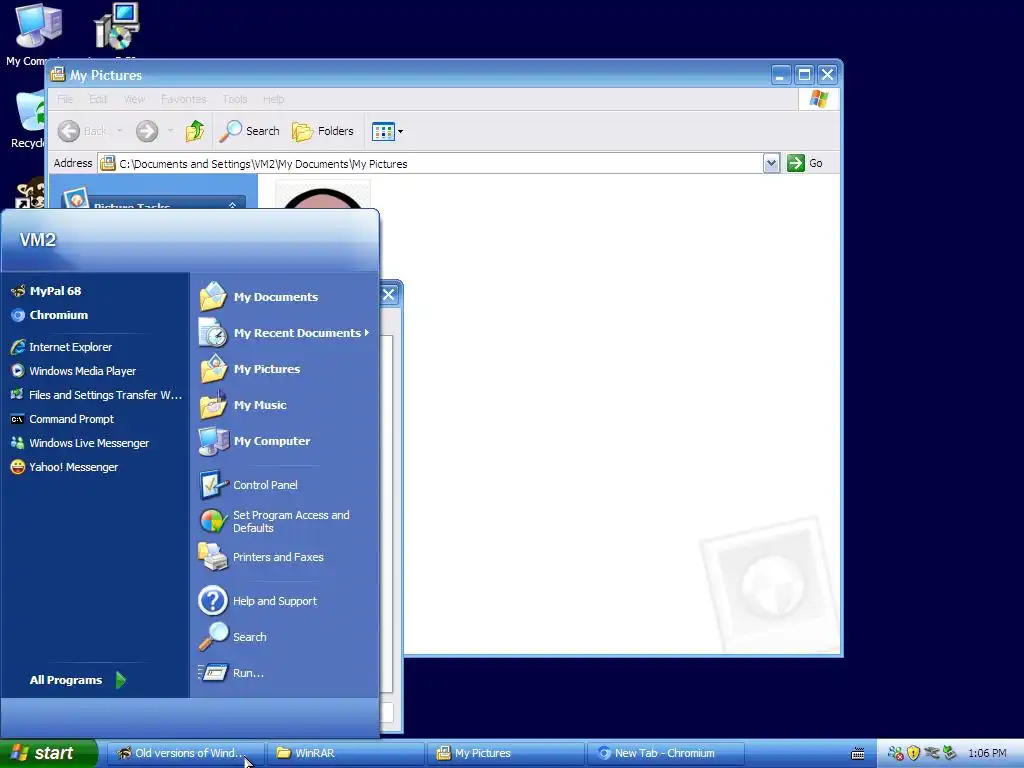Screen dimensions: 1024x768
Task: Open My Computer in Start menu
Action: (x=255, y=441)
